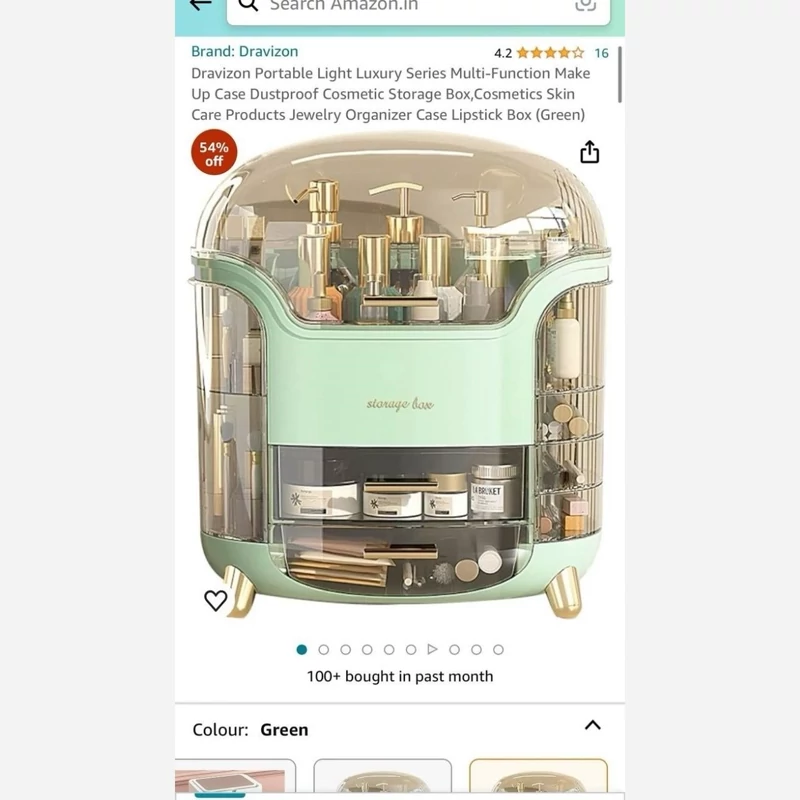
Task: Collapse the Colour section chevron
Action: coord(592,725)
